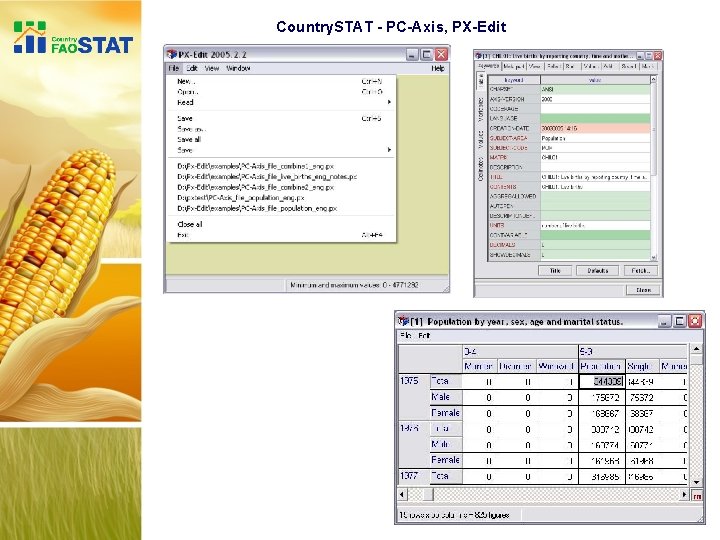Click the Population table window title icon
Viewport: 720px width, 540px height.
click(403, 321)
